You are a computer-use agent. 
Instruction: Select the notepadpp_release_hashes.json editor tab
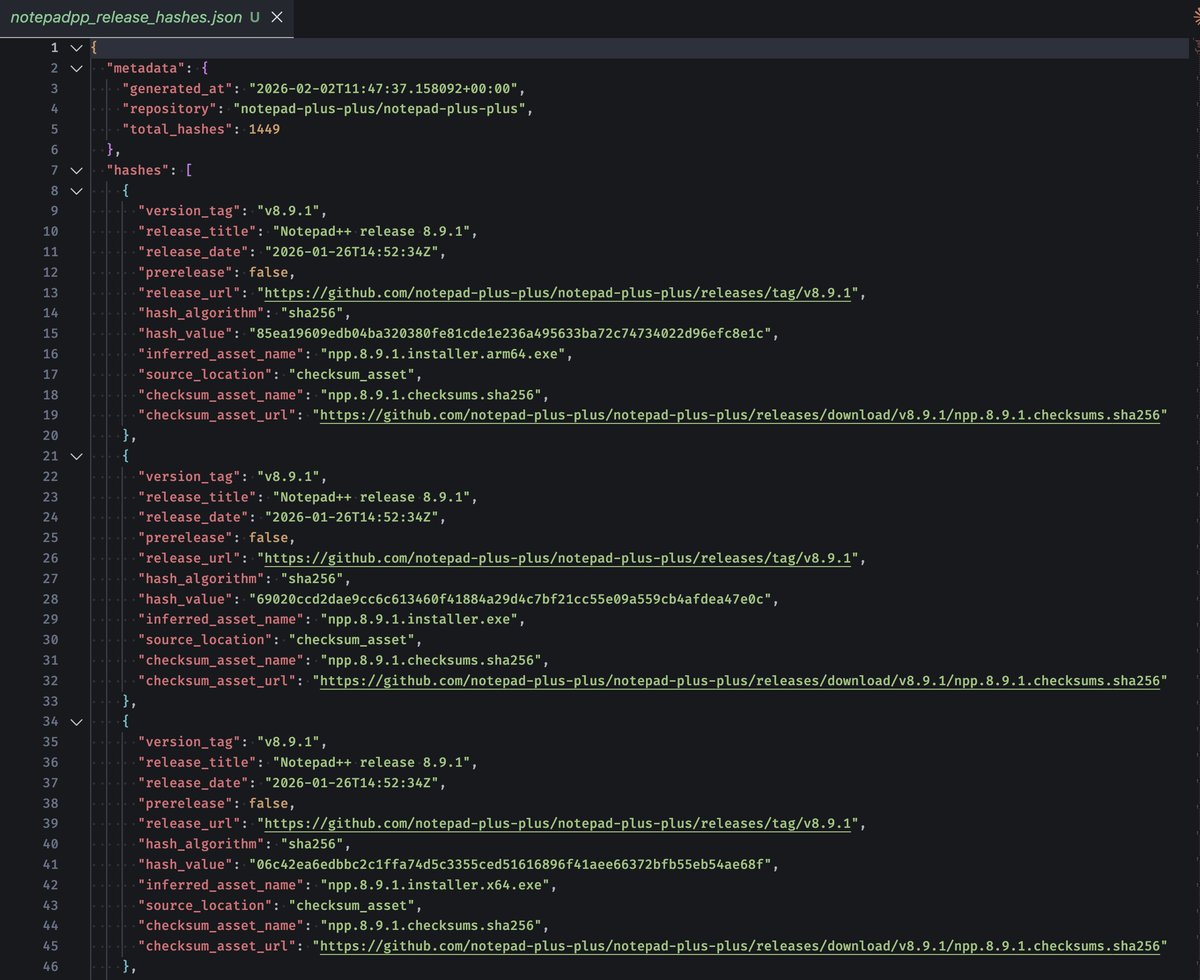pos(148,17)
